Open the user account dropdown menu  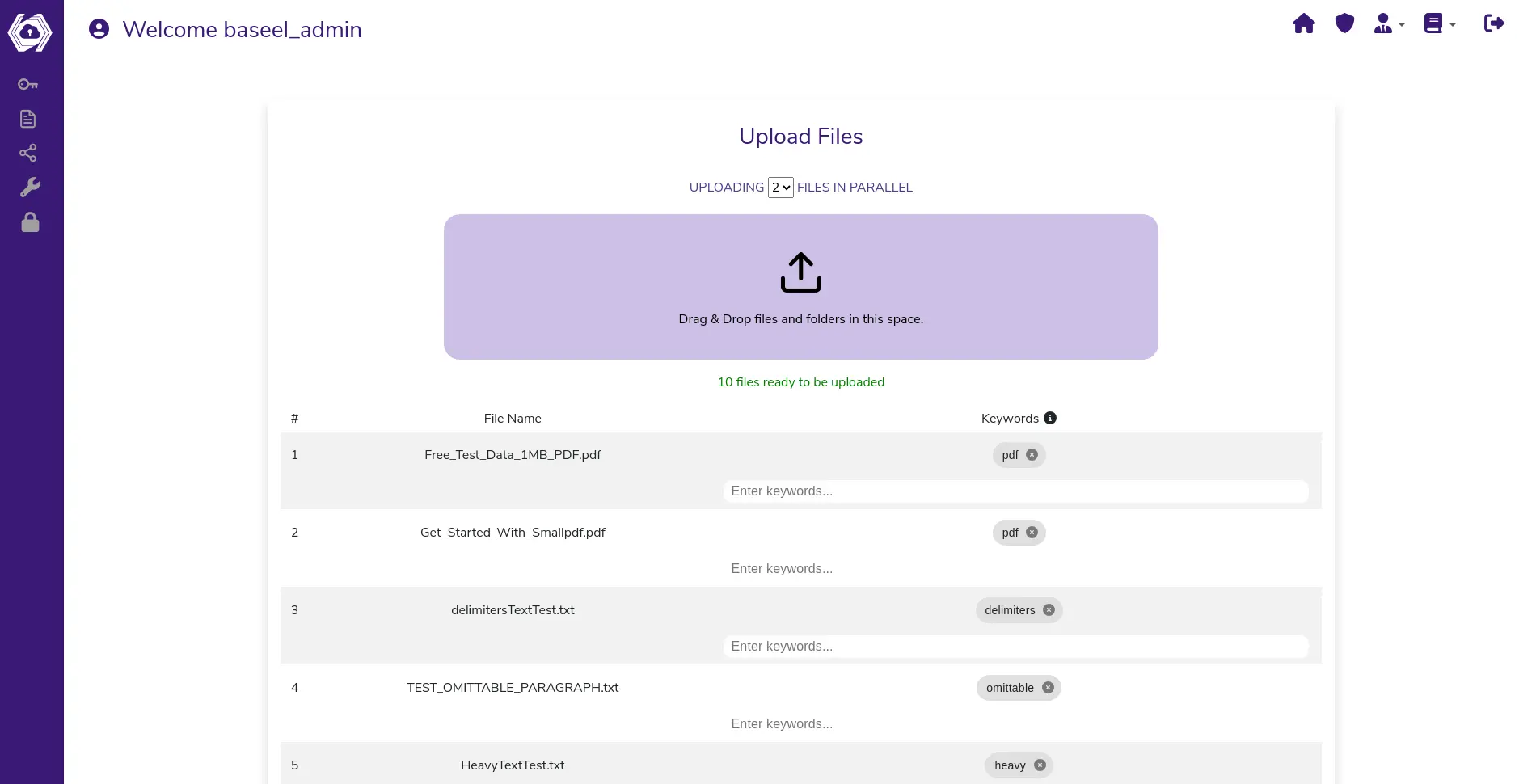(1389, 23)
